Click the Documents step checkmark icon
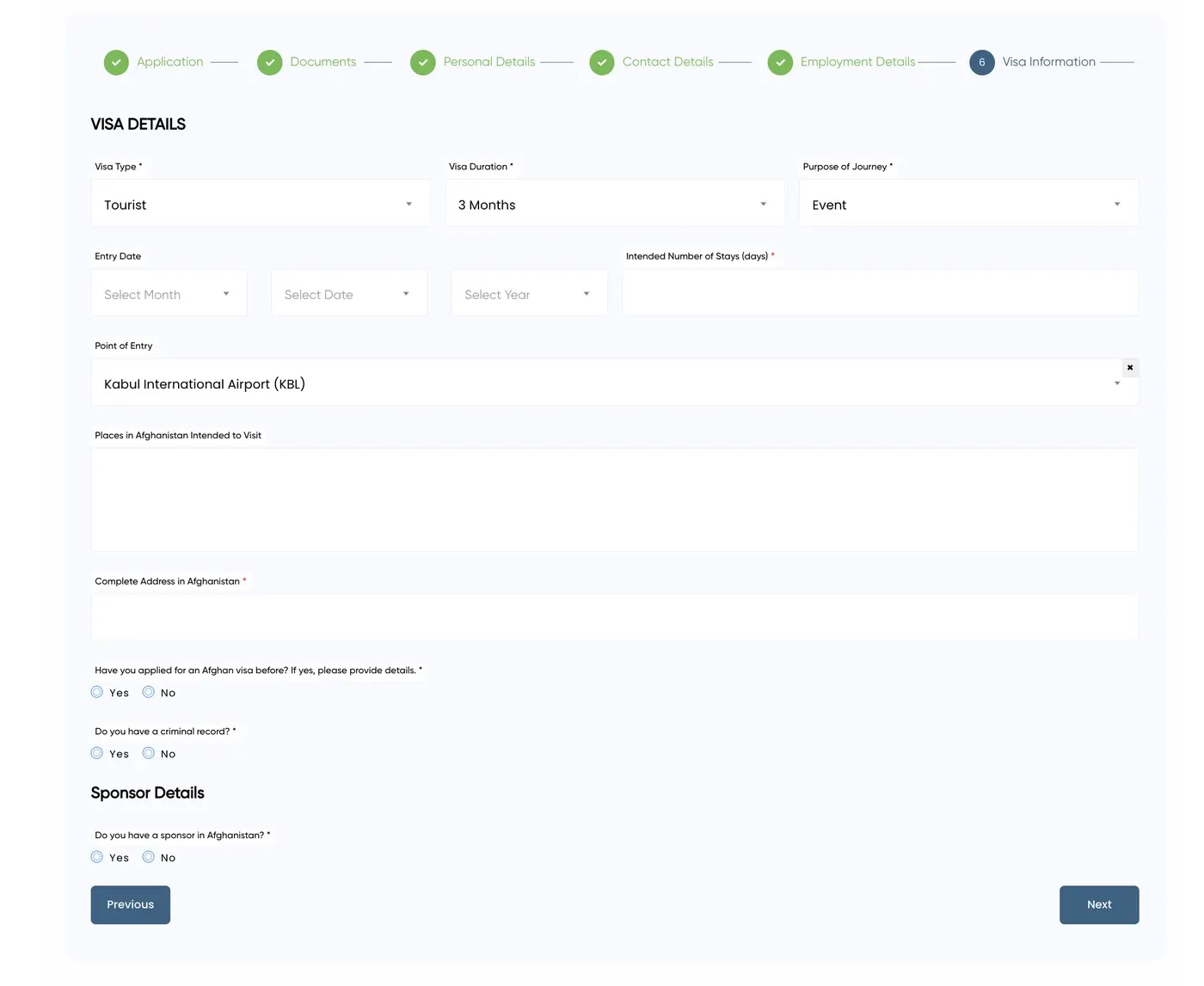 pos(269,63)
